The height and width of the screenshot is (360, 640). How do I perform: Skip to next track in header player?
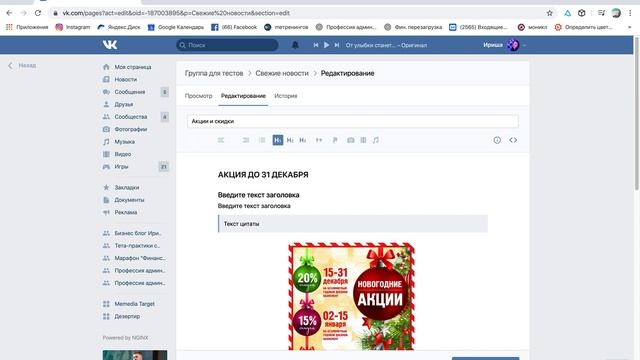337,45
